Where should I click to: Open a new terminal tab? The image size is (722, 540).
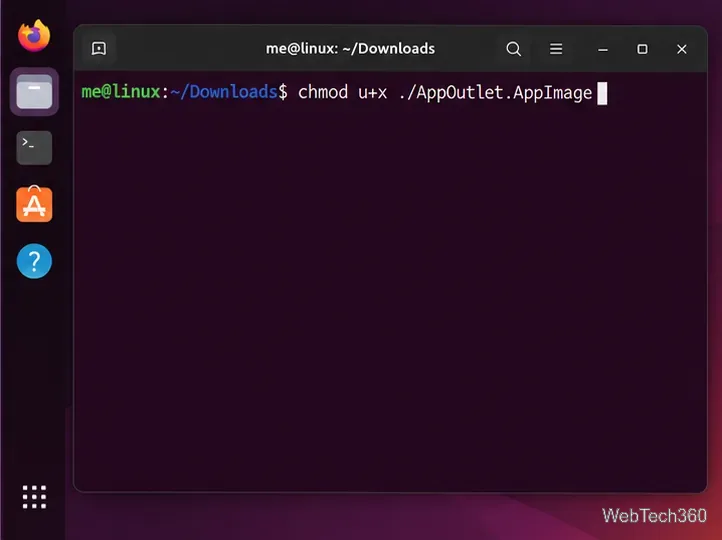[99, 49]
